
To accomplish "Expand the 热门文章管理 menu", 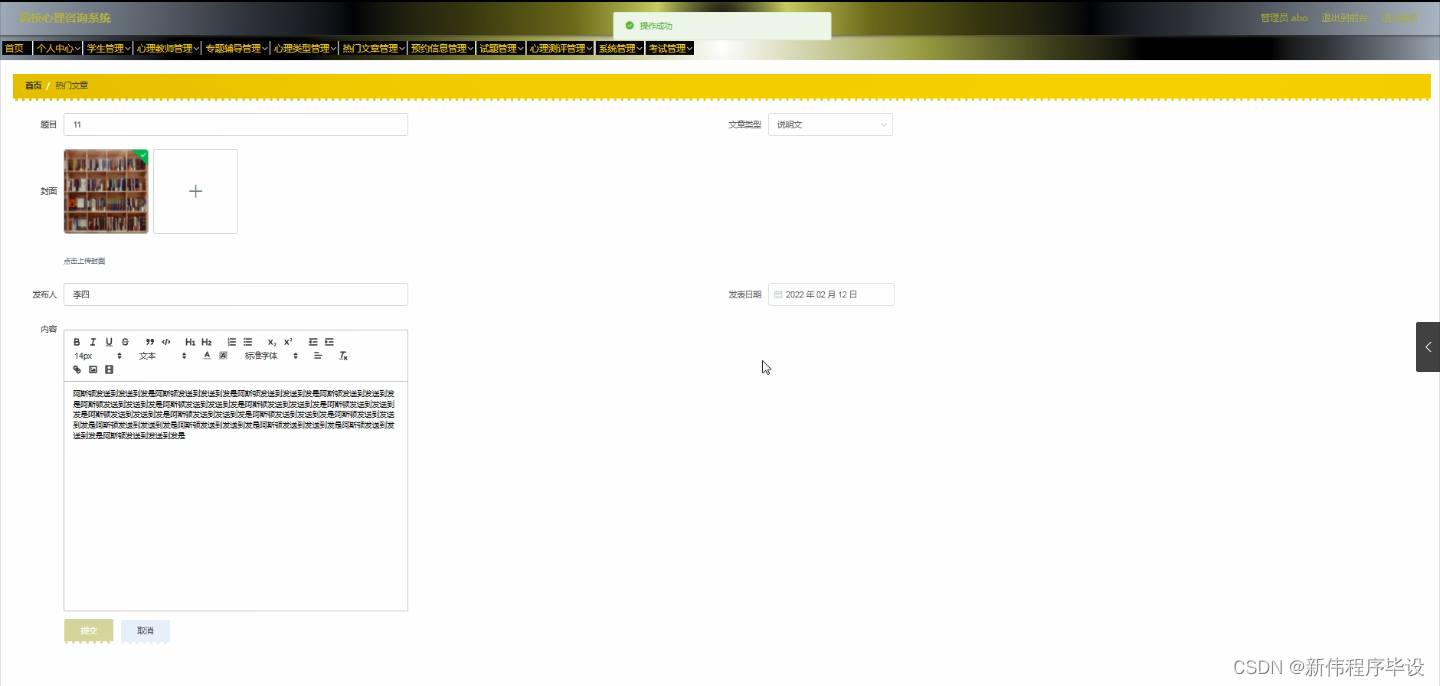I will tap(373, 47).
